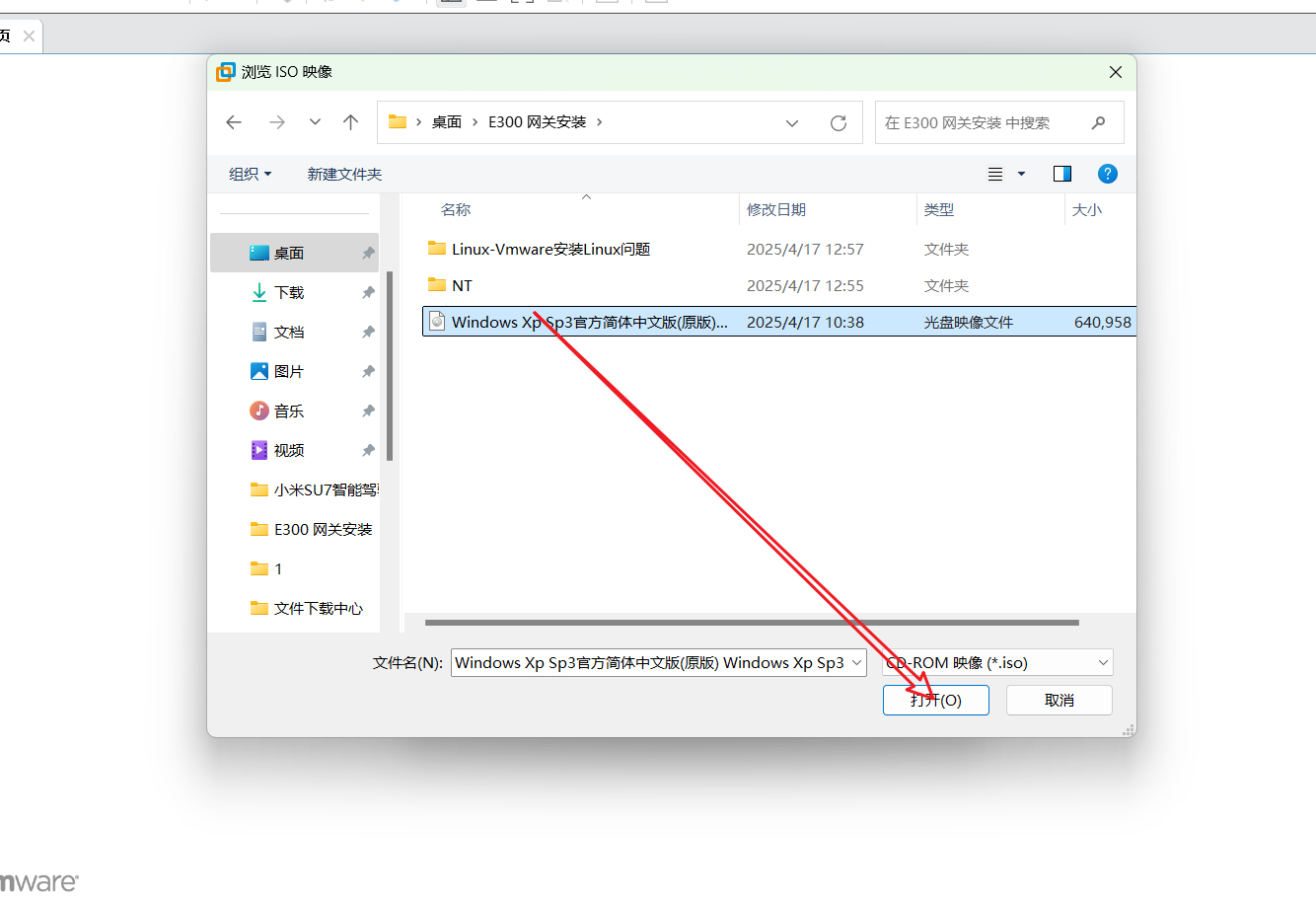
Task: Click pin icon next to 视频
Action: tap(368, 450)
